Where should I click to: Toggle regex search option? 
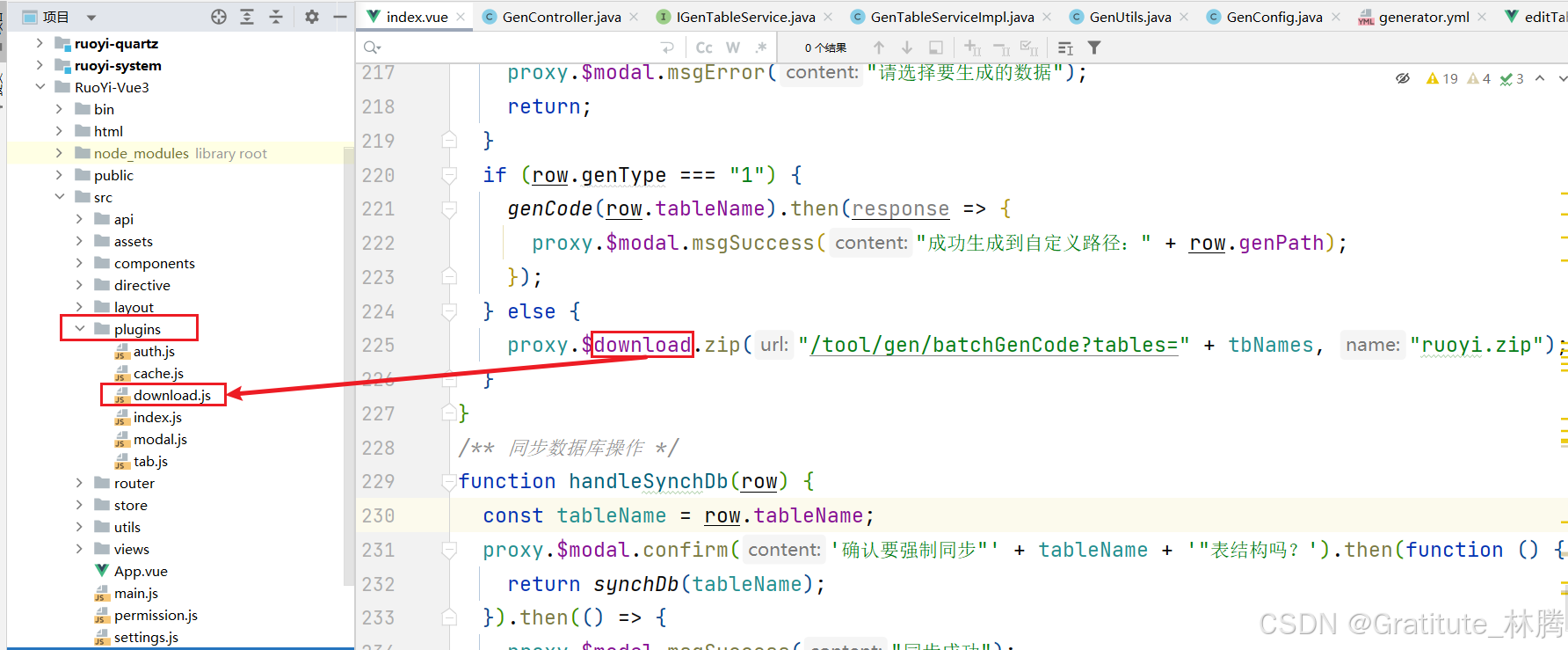tap(761, 47)
